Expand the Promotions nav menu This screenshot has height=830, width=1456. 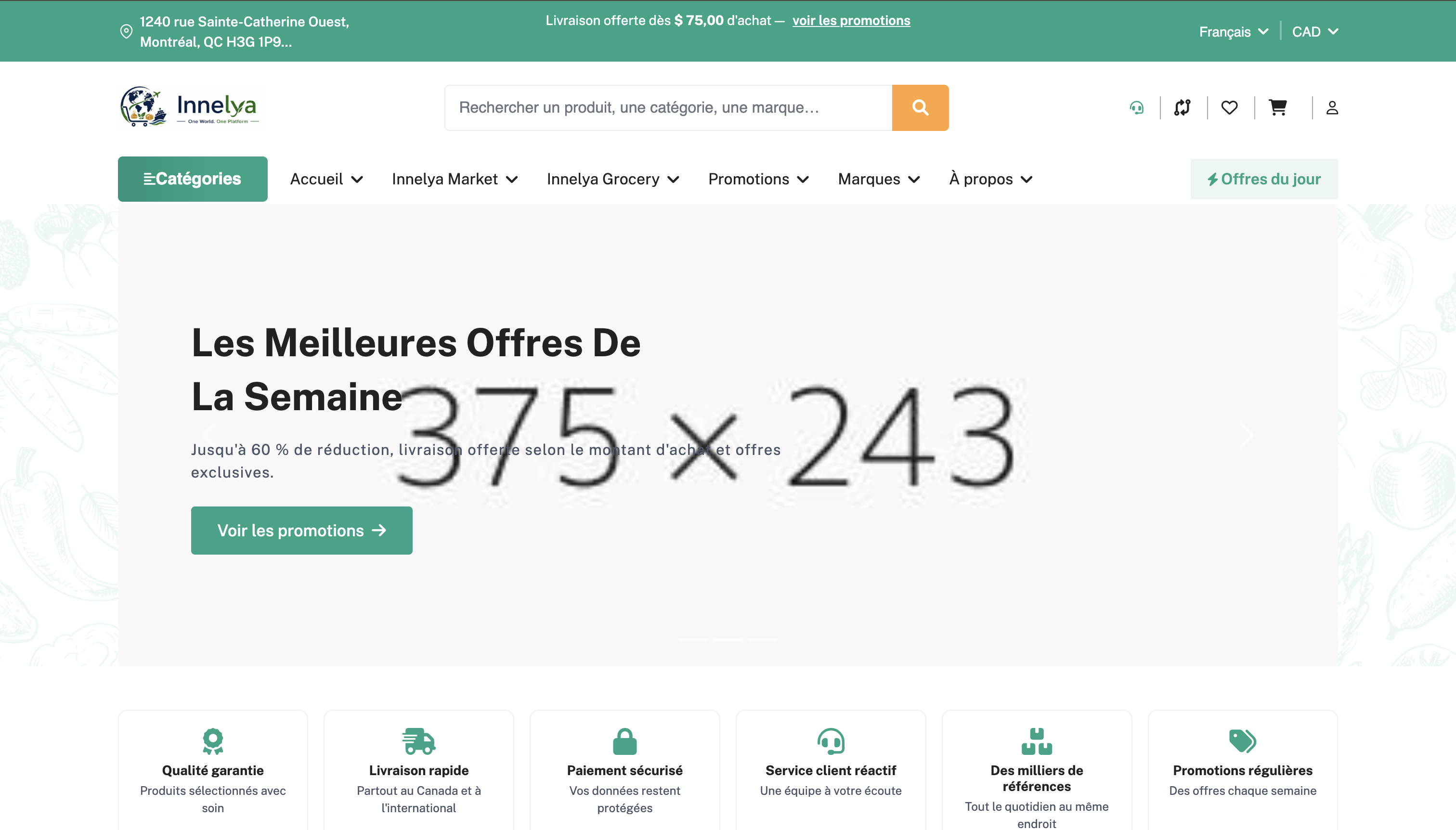(x=758, y=179)
